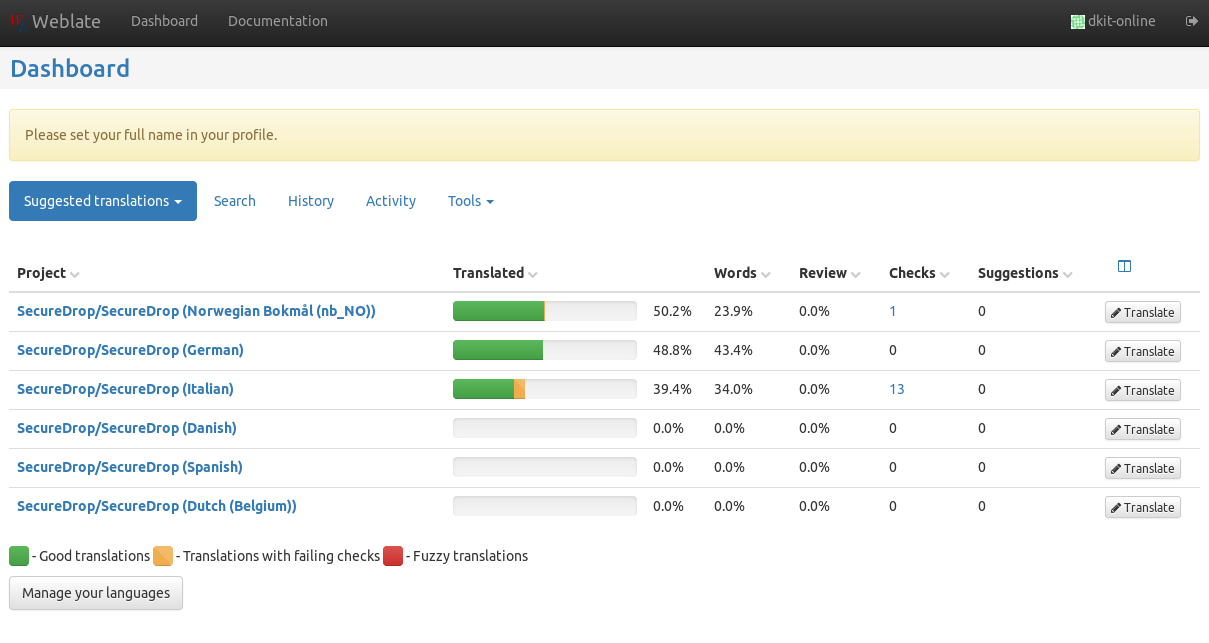Click the green Good translations swatch
Viewport: 1209px width, 643px height.
tap(19, 556)
